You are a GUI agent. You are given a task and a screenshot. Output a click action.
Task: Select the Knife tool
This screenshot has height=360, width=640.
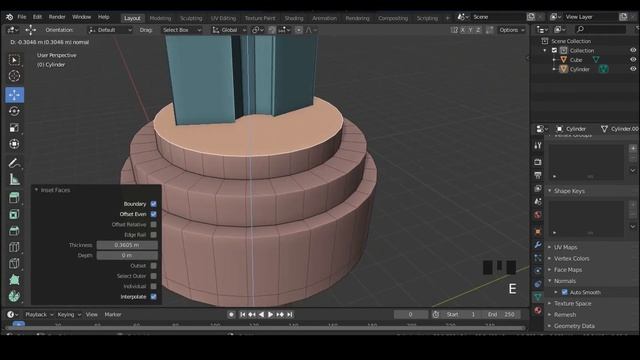[14, 263]
